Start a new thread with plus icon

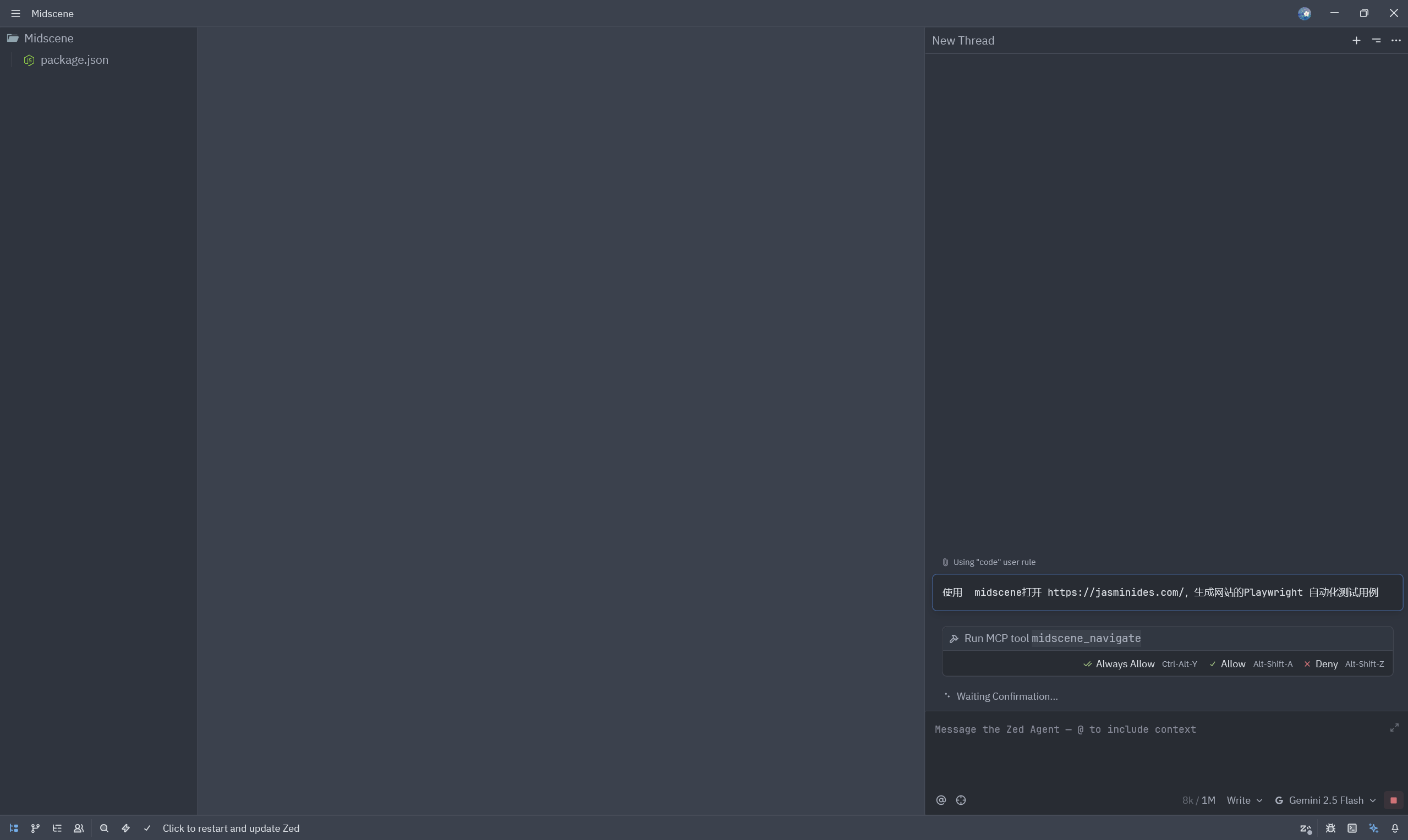click(x=1356, y=40)
